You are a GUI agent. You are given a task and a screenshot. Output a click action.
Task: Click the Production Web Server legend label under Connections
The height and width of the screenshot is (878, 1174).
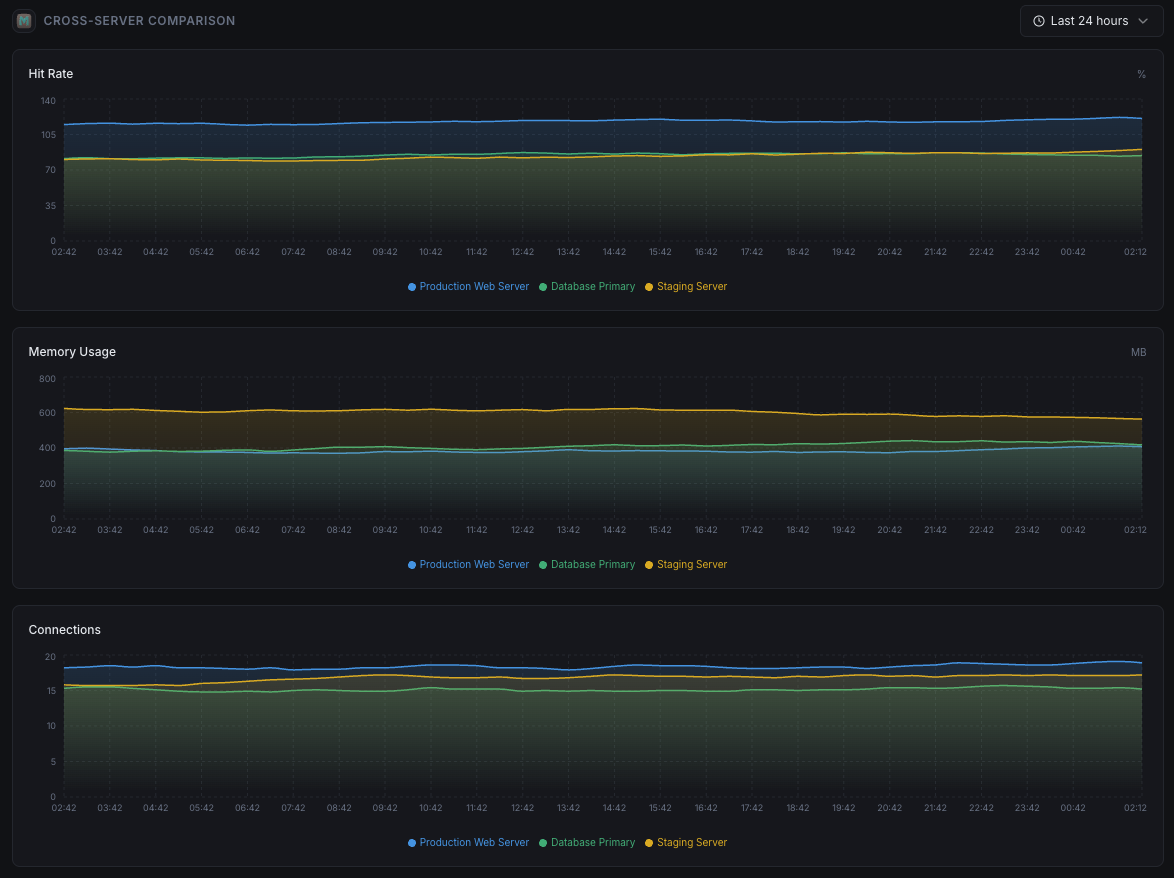coord(475,842)
